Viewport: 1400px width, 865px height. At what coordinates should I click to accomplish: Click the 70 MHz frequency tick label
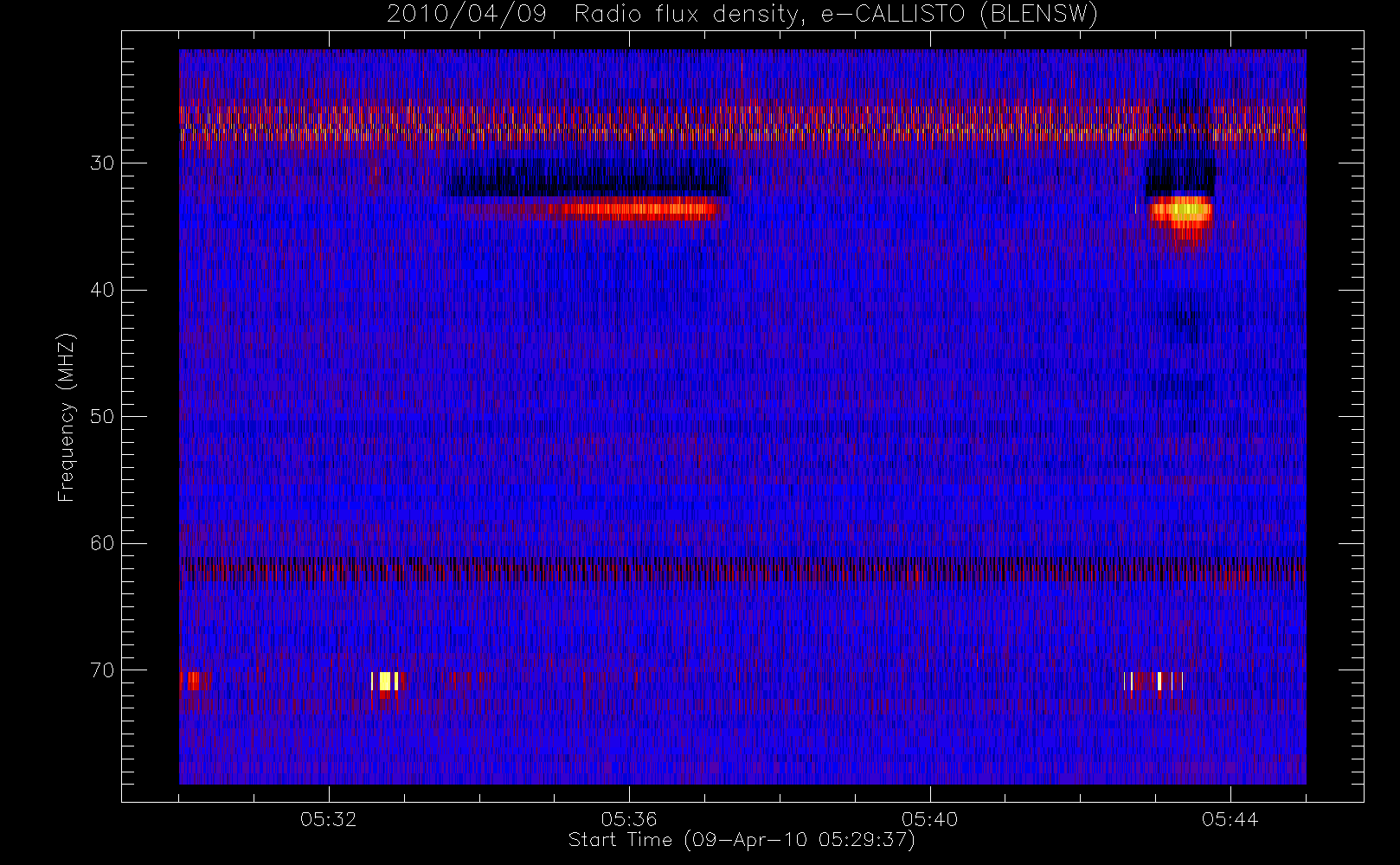(102, 670)
